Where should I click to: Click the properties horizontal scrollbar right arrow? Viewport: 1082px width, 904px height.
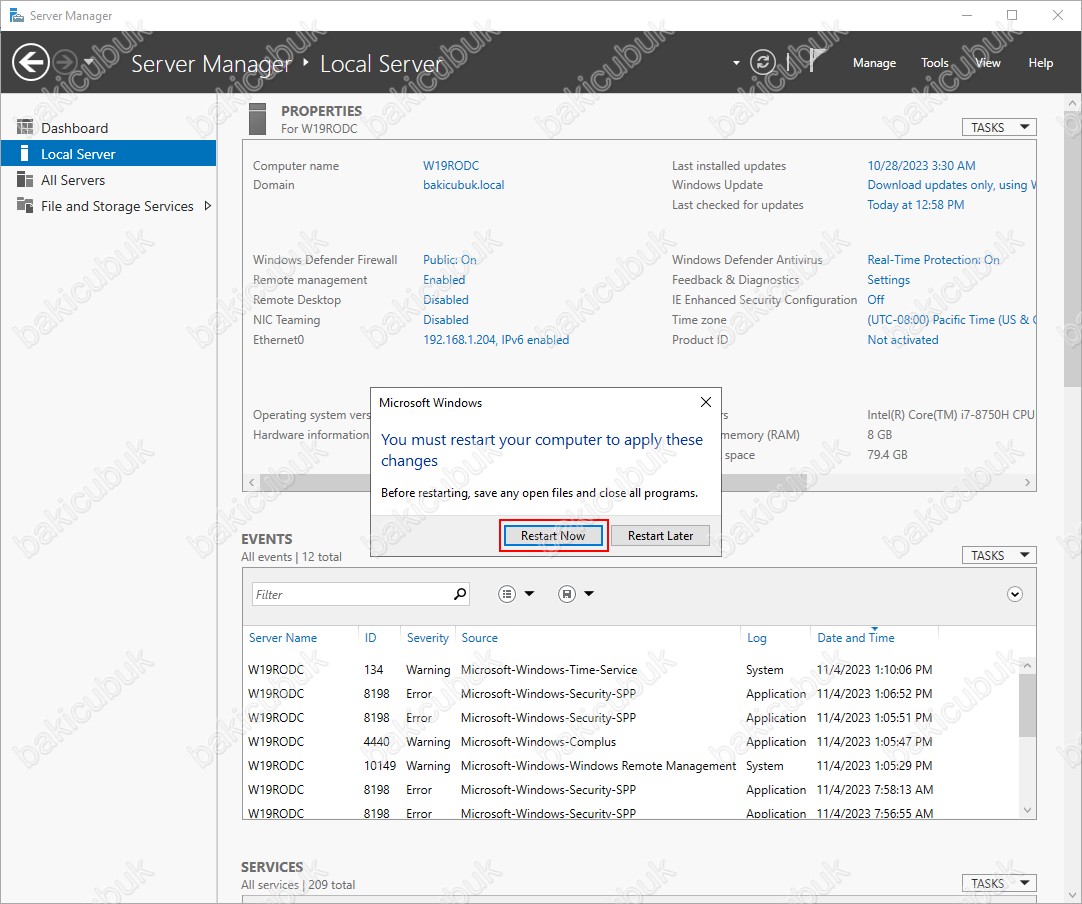pos(1027,482)
